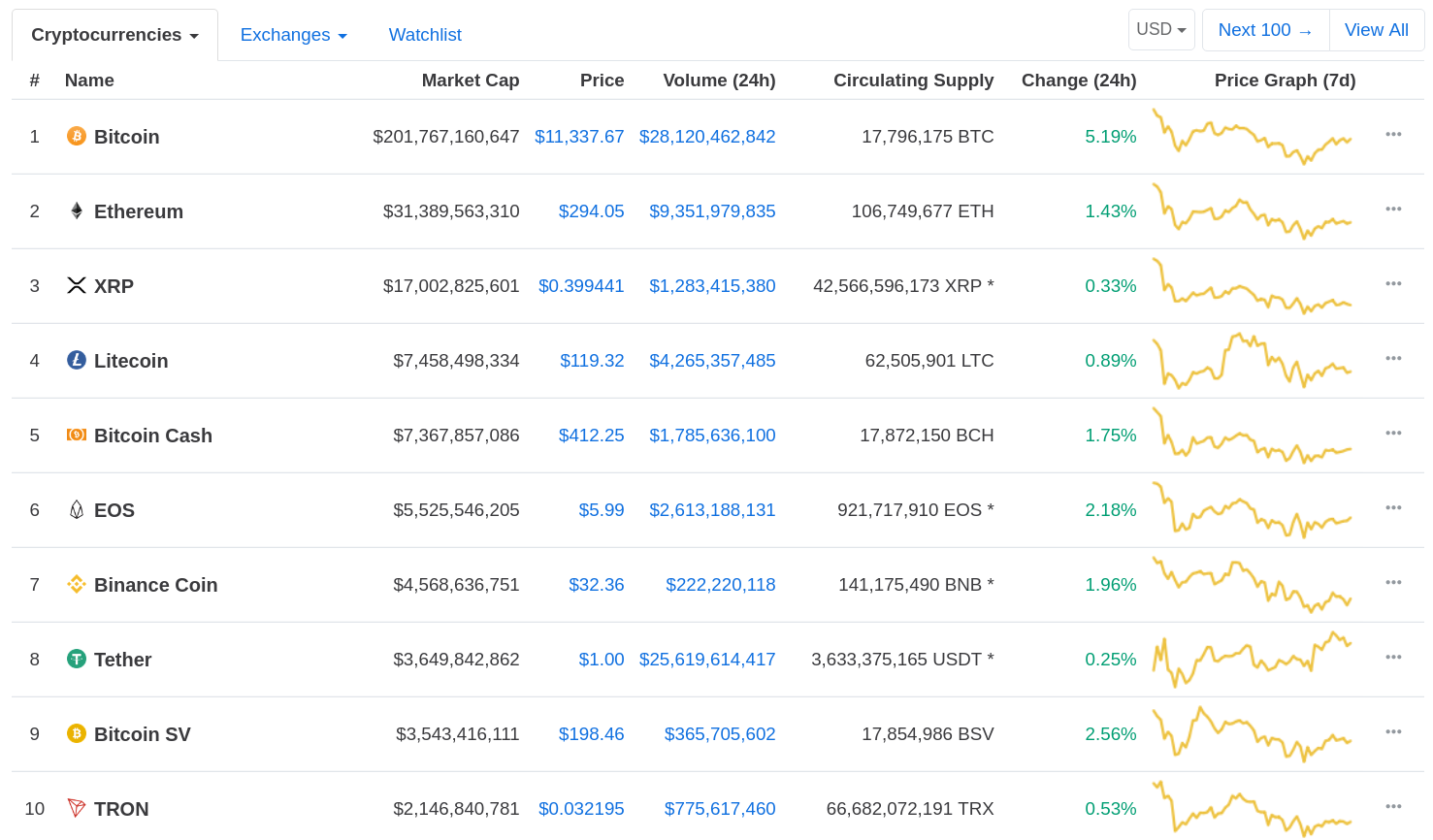Click Ethereum's price $294.05
The width and height of the screenshot is (1433, 840).
[x=592, y=211]
